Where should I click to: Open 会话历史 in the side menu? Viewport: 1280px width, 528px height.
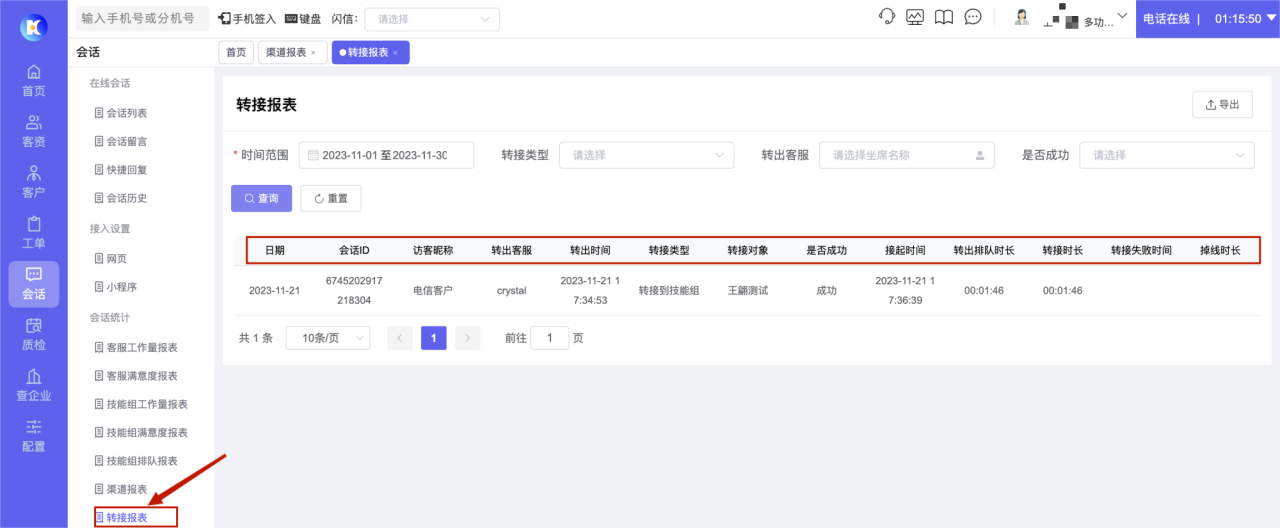121,198
